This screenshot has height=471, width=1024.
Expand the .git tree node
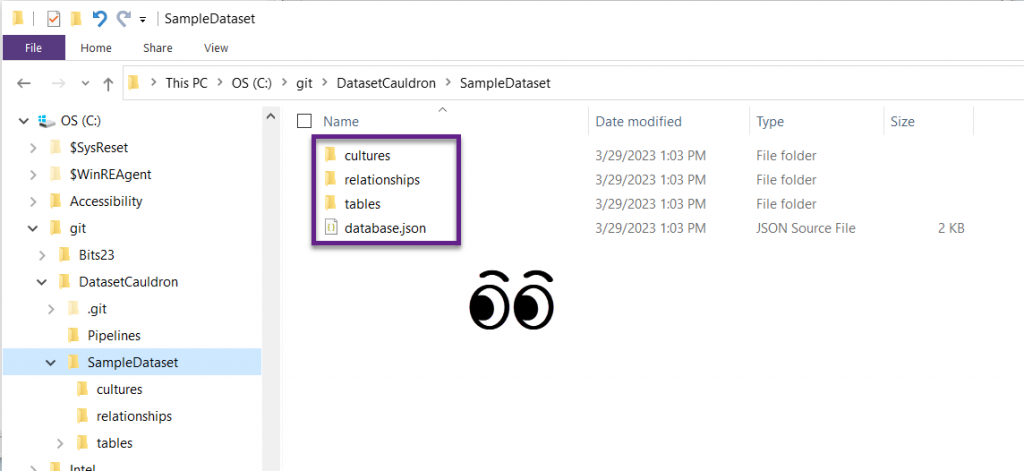tap(51, 309)
